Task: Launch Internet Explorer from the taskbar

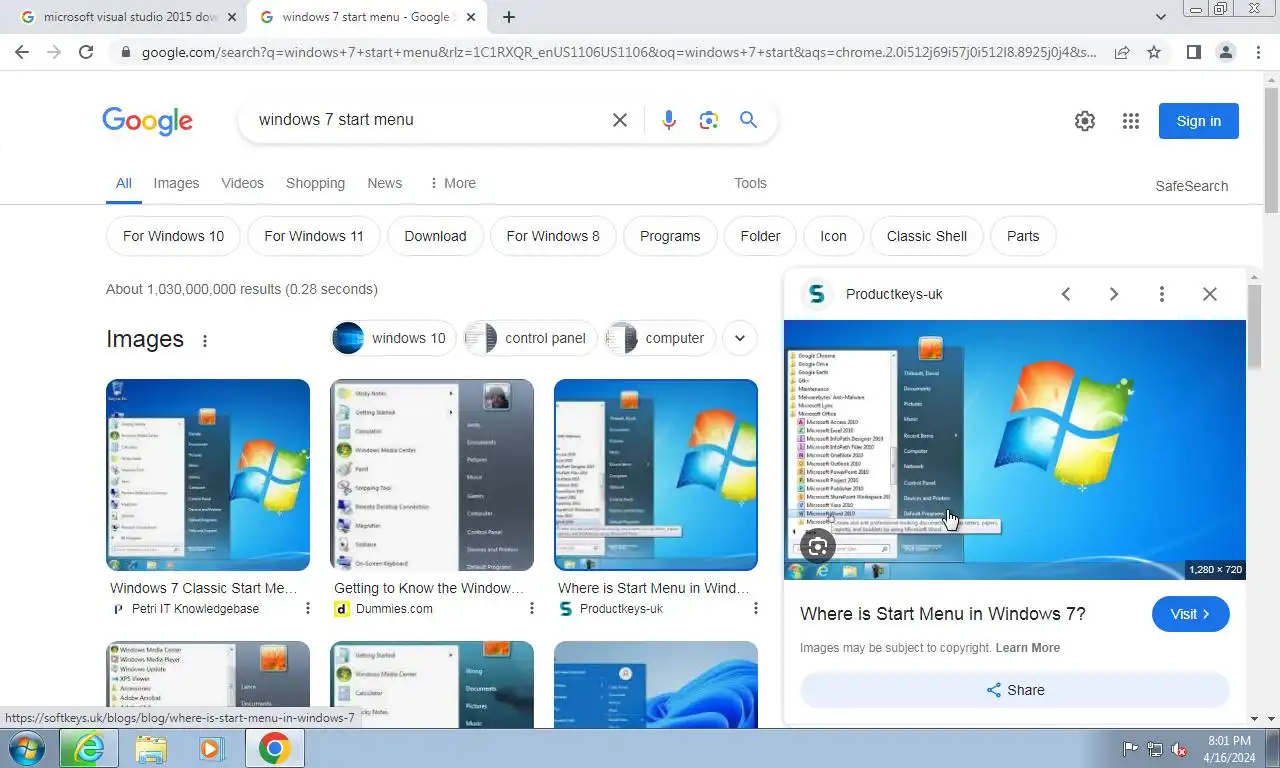Action: [x=88, y=749]
